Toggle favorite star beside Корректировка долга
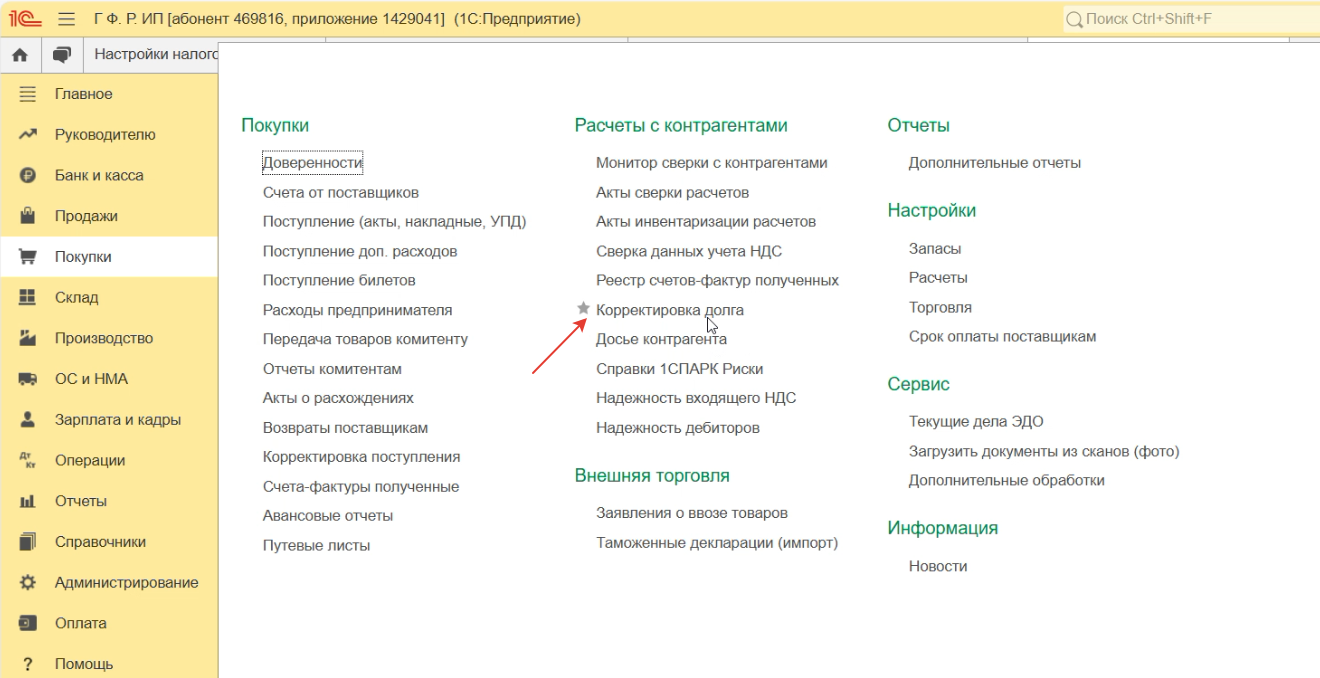 click(x=583, y=309)
